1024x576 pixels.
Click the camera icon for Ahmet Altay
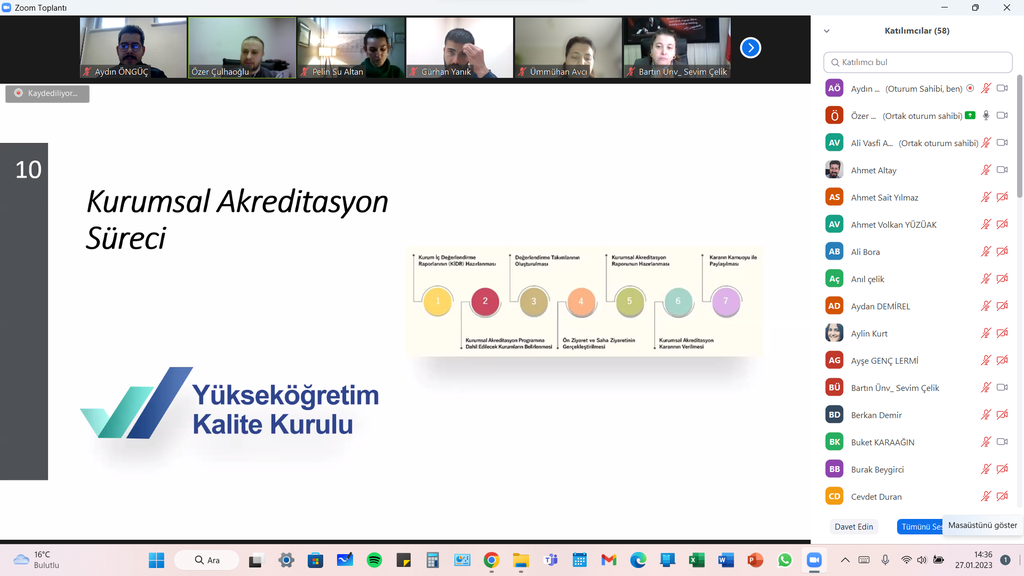(1002, 170)
